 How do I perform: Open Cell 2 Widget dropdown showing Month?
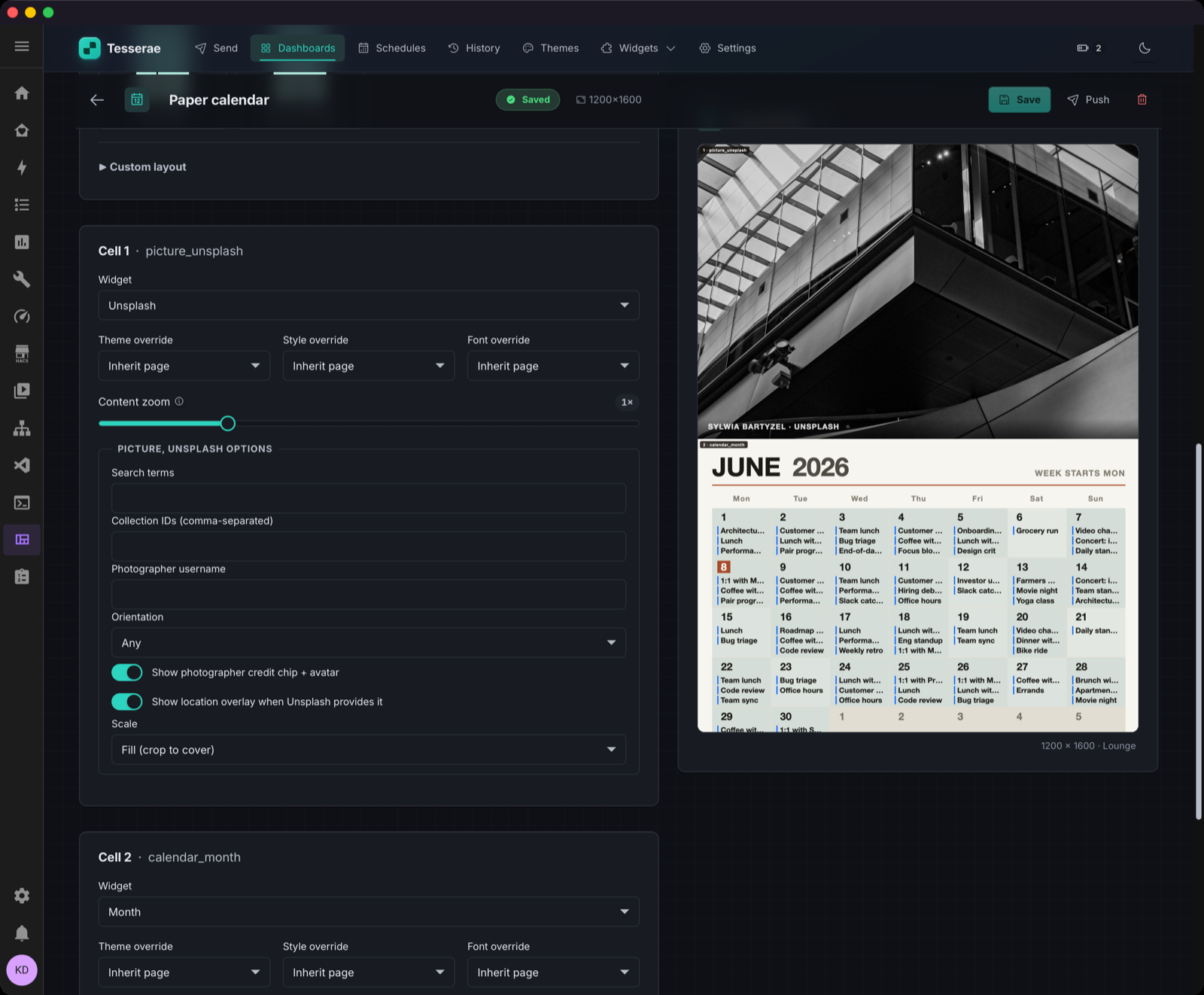click(x=369, y=912)
